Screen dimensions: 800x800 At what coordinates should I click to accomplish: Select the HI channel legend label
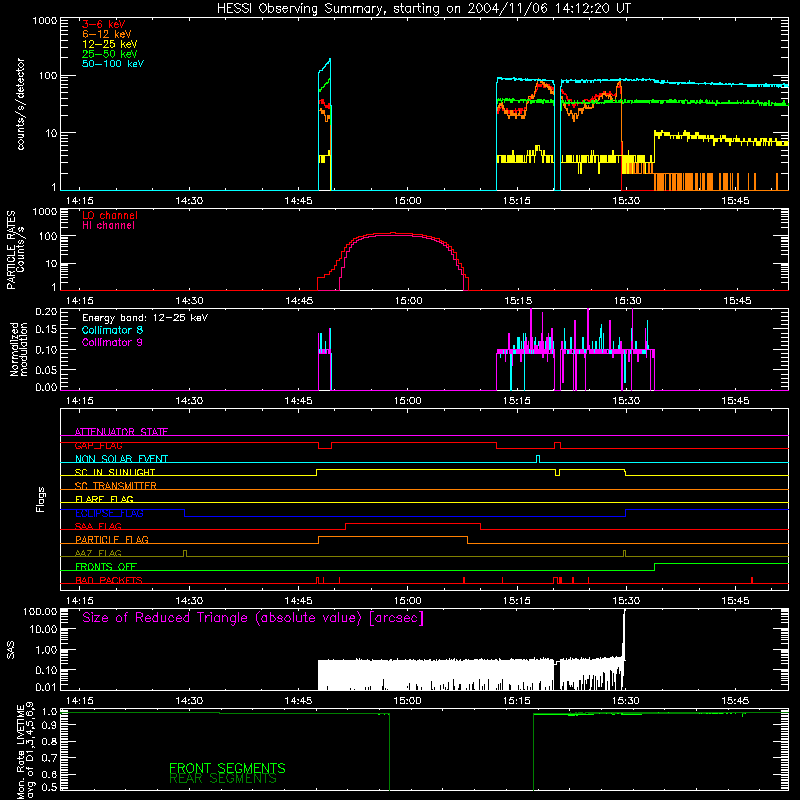coord(108,225)
